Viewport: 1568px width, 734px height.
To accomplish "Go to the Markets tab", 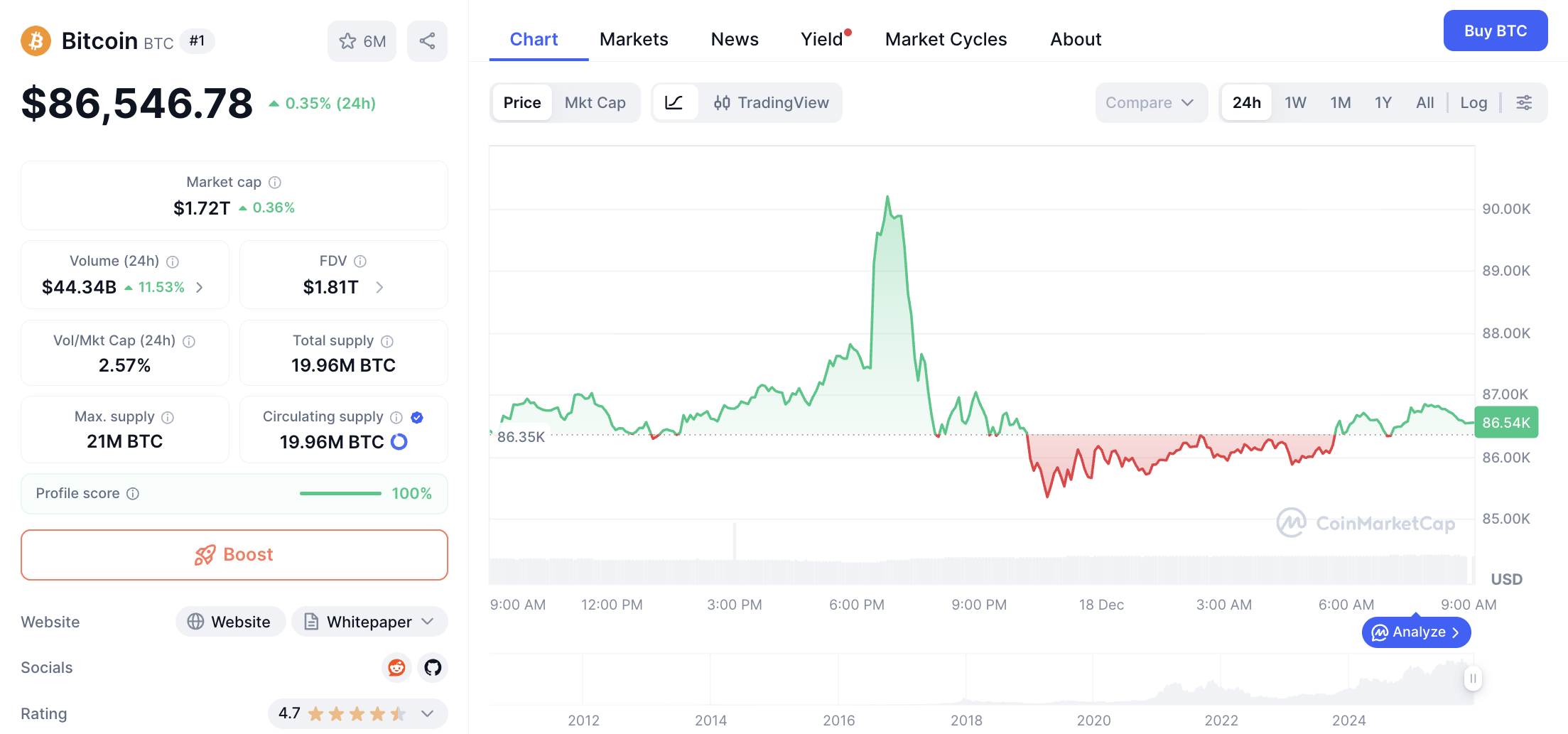I will [634, 39].
